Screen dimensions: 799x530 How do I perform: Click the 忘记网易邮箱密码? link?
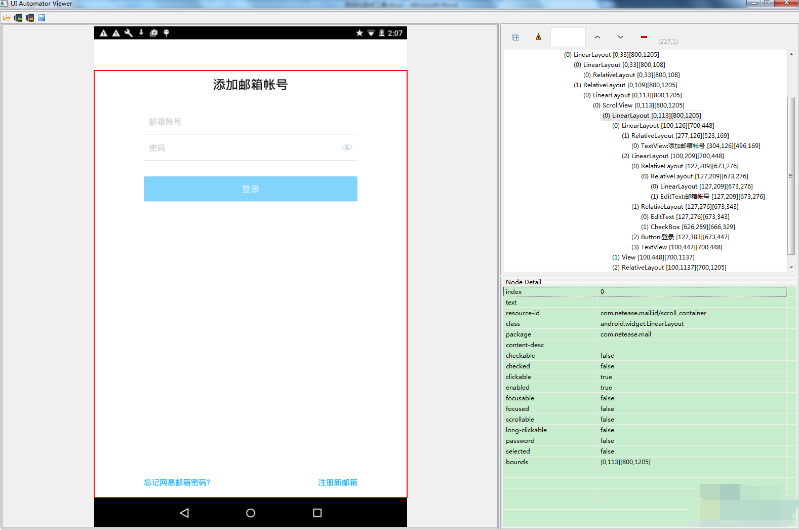177,482
